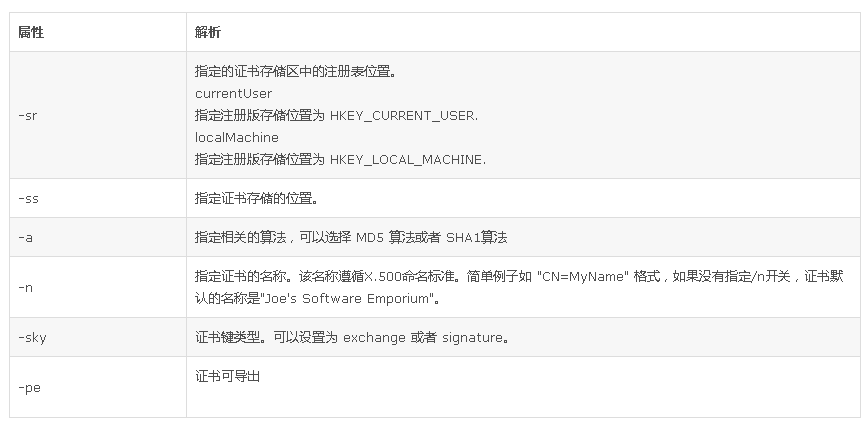Image resolution: width=868 pixels, height=443 pixels.
Task: Click the 证书可导出 description
Action: click(228, 376)
